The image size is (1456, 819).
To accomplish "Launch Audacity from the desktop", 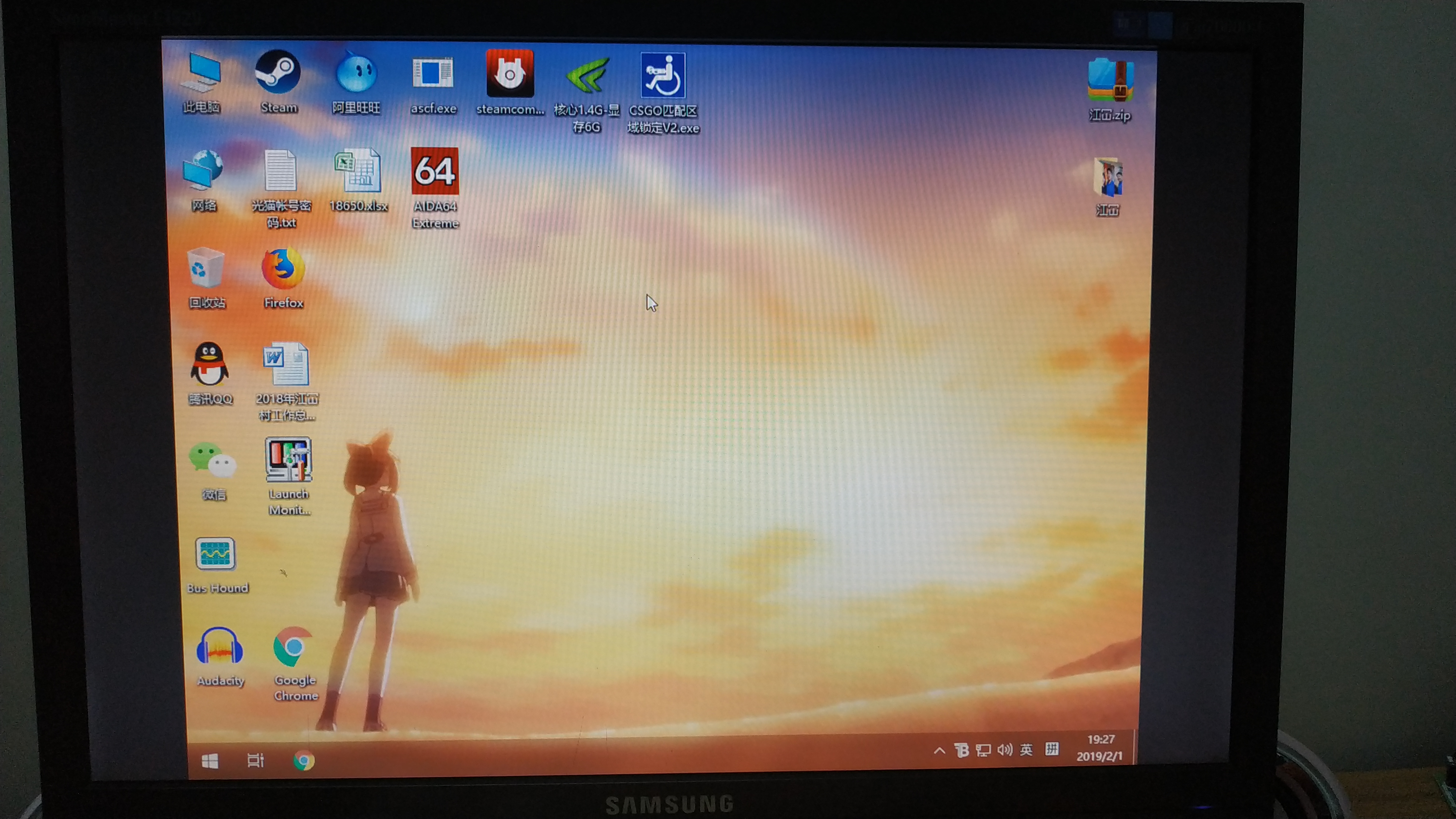I will [220, 657].
